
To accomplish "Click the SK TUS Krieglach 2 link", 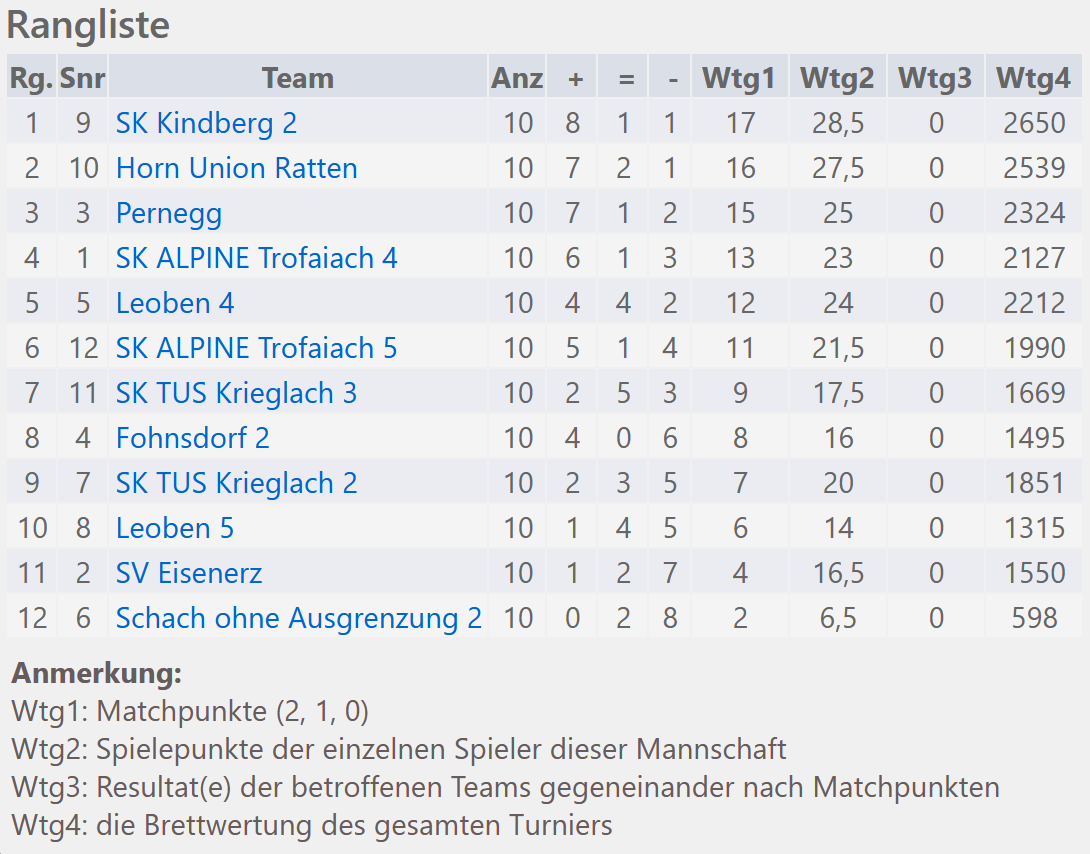I will pyautogui.click(x=236, y=483).
